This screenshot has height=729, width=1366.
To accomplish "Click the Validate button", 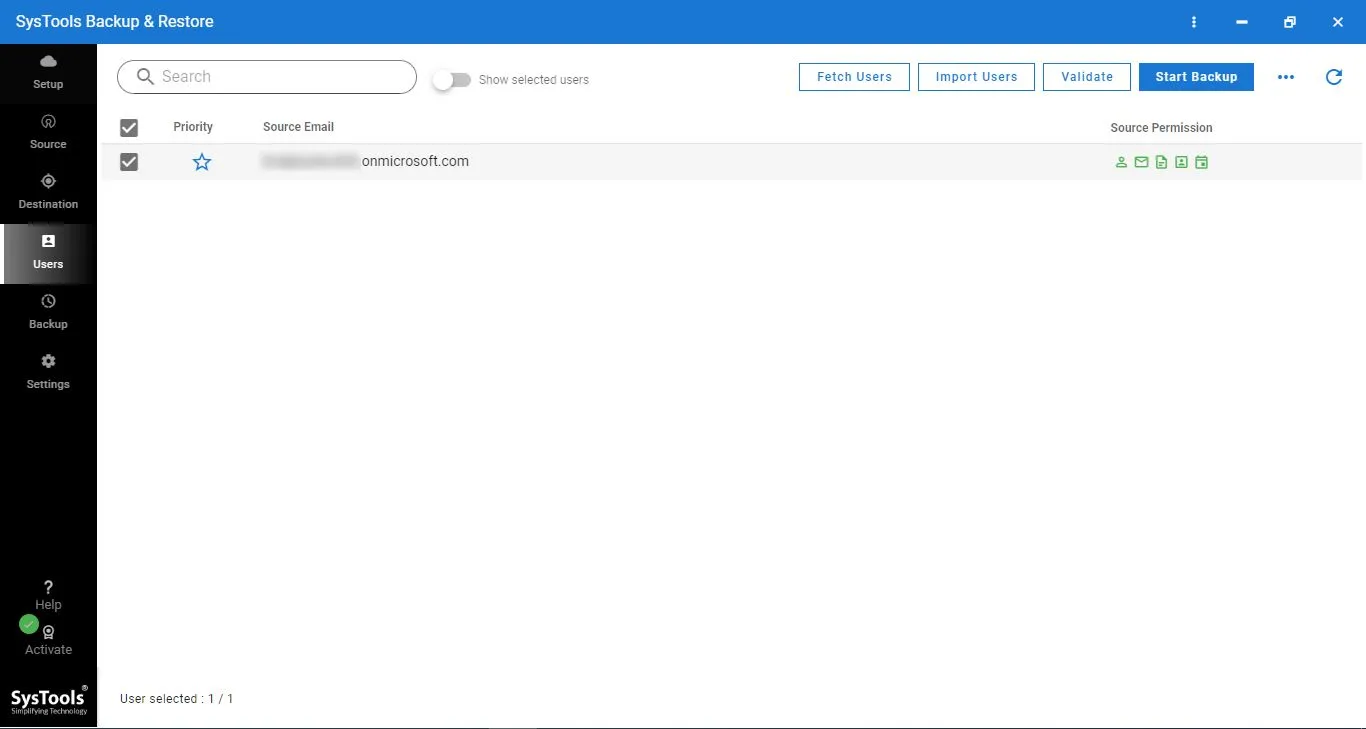I will click(x=1087, y=77).
